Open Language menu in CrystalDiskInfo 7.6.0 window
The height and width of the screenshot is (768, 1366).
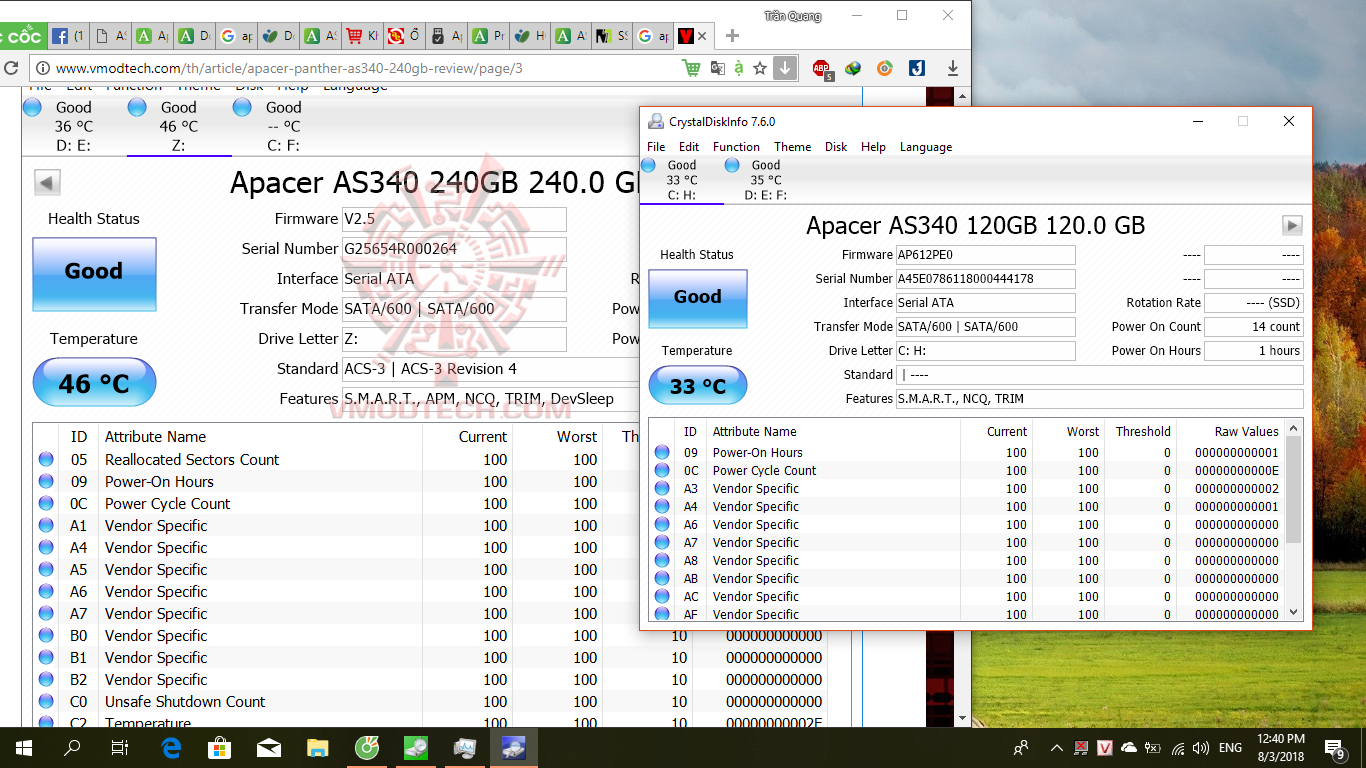(926, 147)
